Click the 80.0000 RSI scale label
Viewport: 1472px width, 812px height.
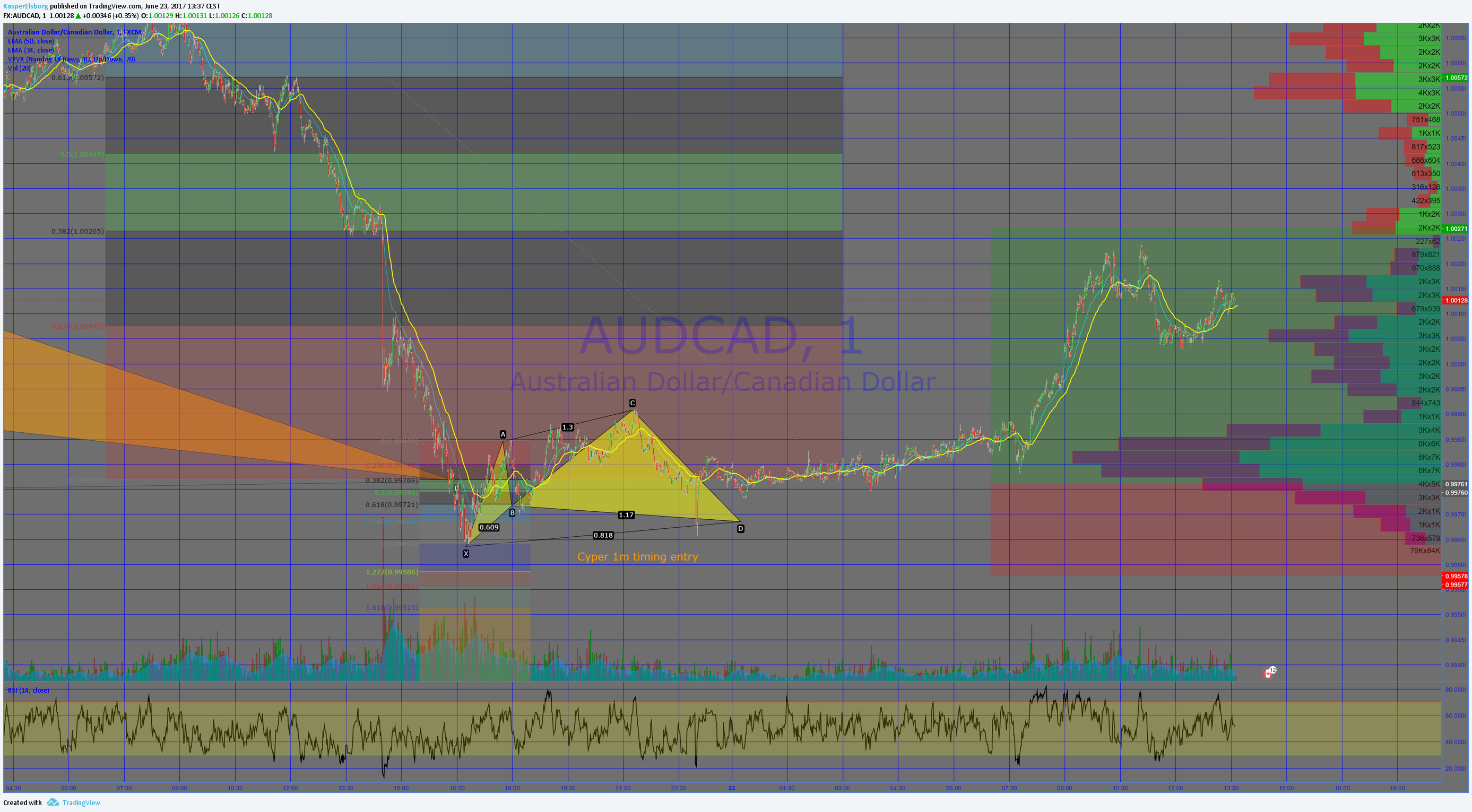tap(1456, 690)
